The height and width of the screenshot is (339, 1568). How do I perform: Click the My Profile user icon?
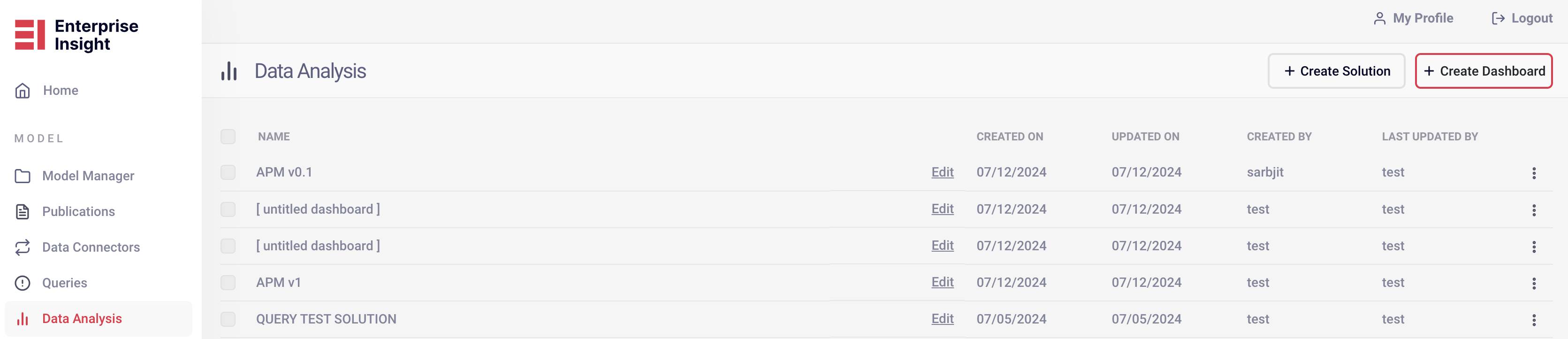(1379, 19)
